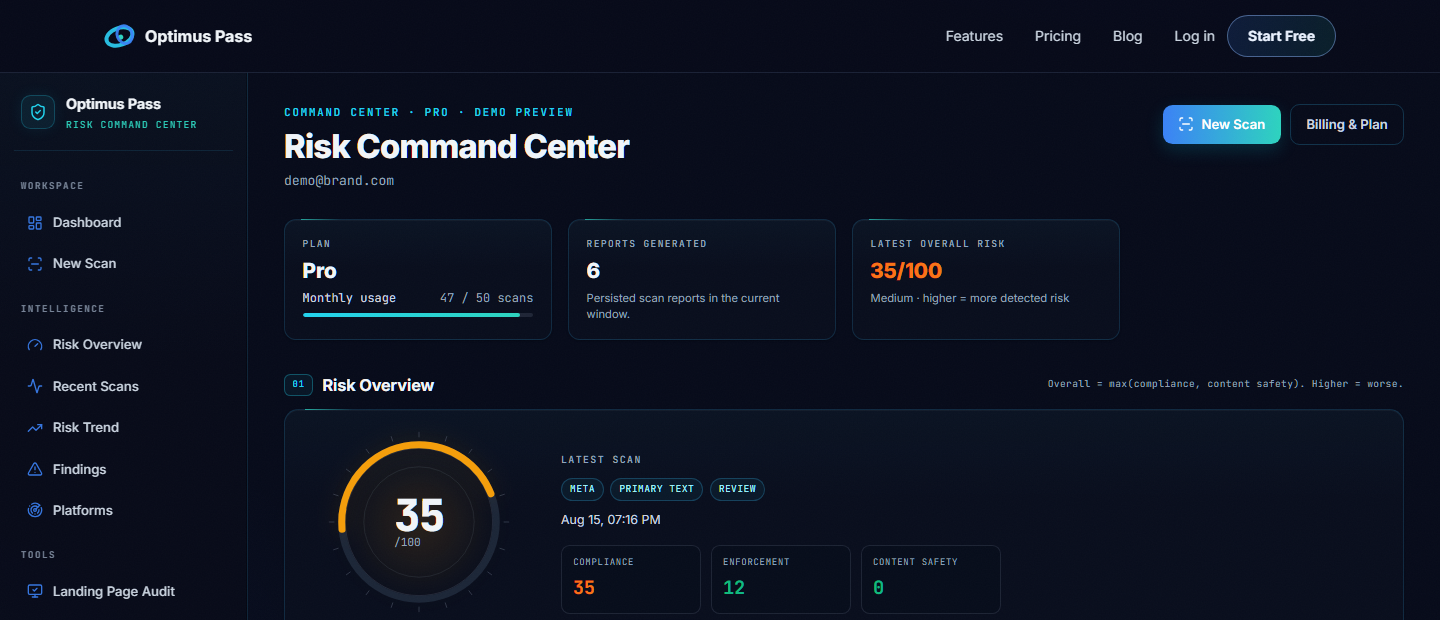The width and height of the screenshot is (1440, 620).
Task: Click the 'COMMAND CENTER · PRO · DEMO PREVIEW' breadcrumb
Action: coord(429,112)
